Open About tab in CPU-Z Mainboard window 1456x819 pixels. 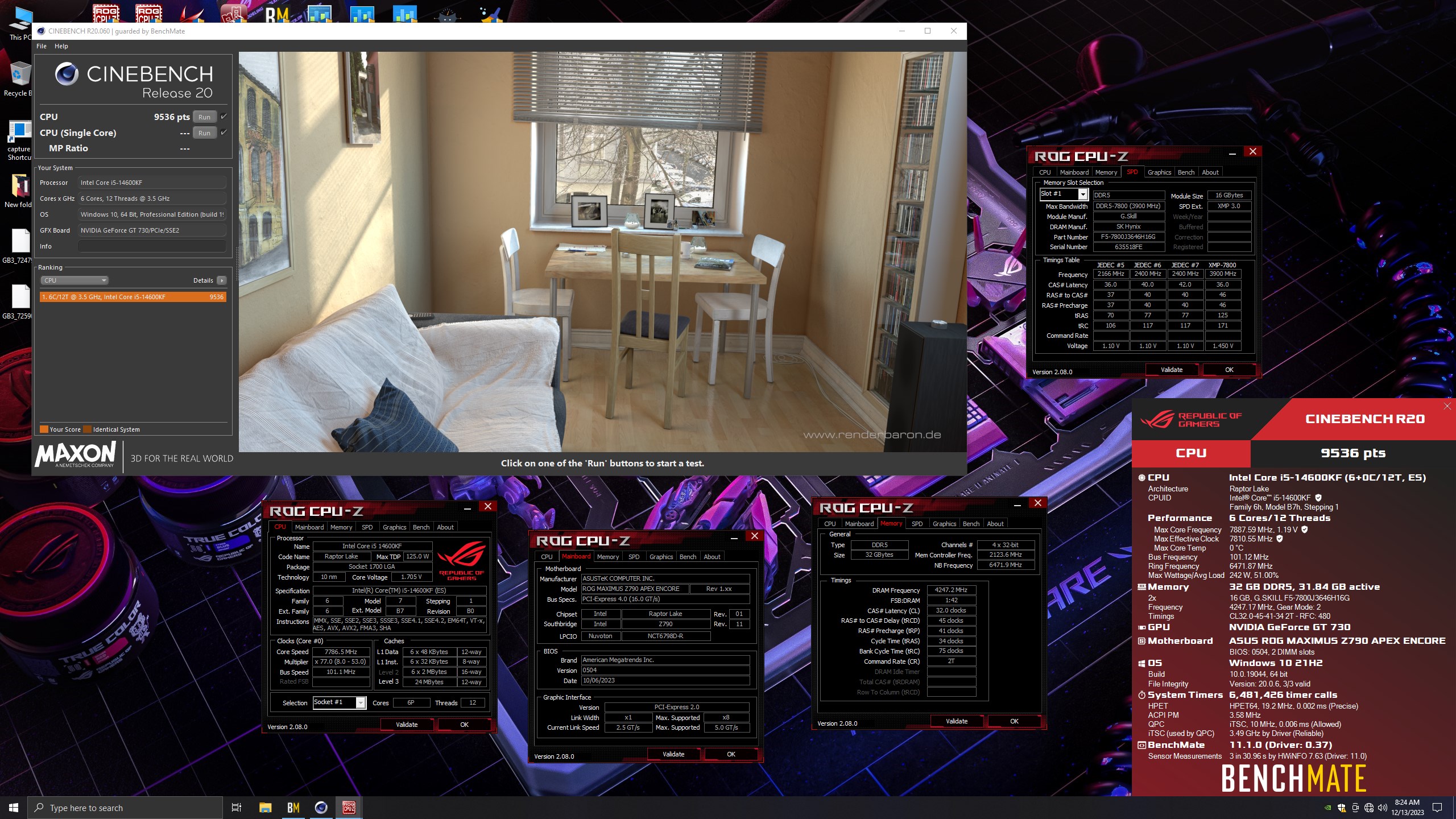(712, 557)
